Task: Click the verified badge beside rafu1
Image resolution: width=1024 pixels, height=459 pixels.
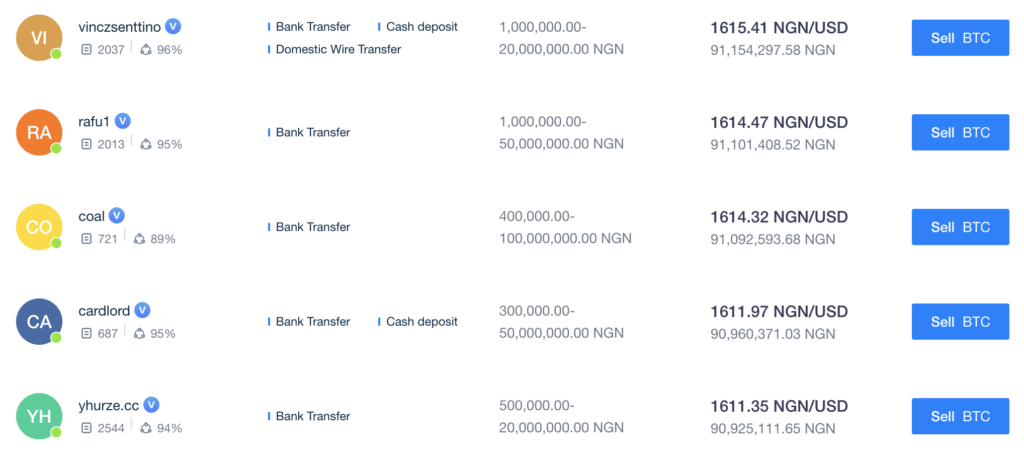Action: coord(123,121)
